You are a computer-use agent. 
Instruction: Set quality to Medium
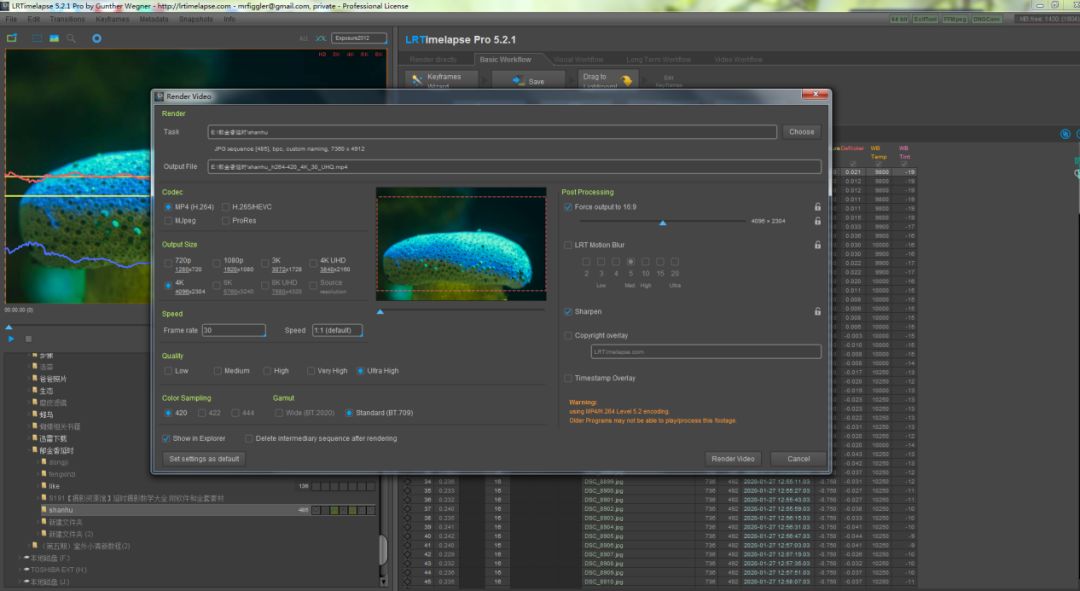(x=218, y=371)
